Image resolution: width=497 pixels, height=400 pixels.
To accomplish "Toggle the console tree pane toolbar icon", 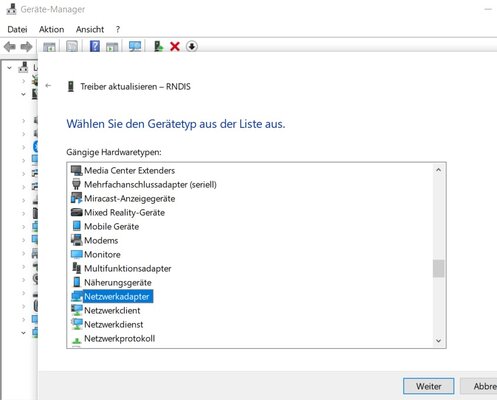I will pos(49,47).
